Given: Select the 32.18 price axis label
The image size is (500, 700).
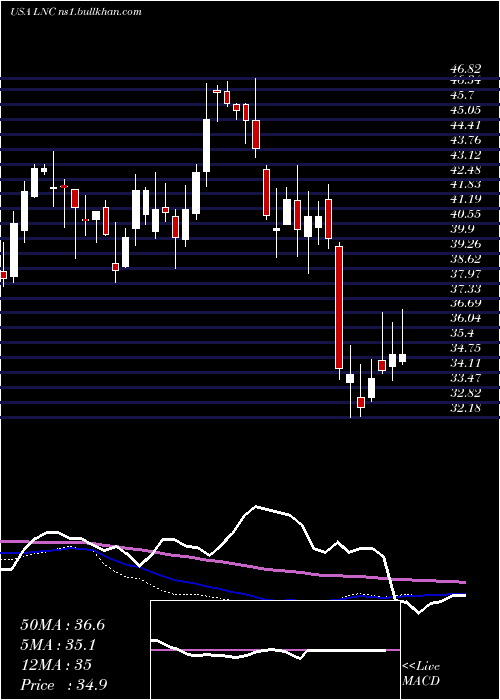Looking at the screenshot, I should point(466,408).
